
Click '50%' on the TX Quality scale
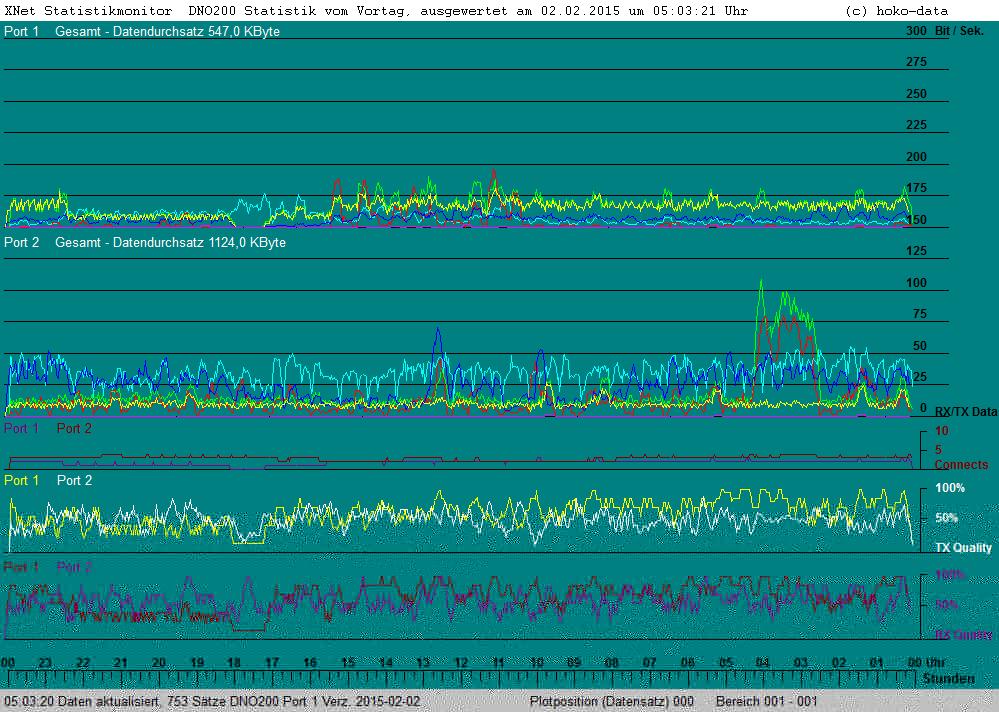tap(947, 518)
